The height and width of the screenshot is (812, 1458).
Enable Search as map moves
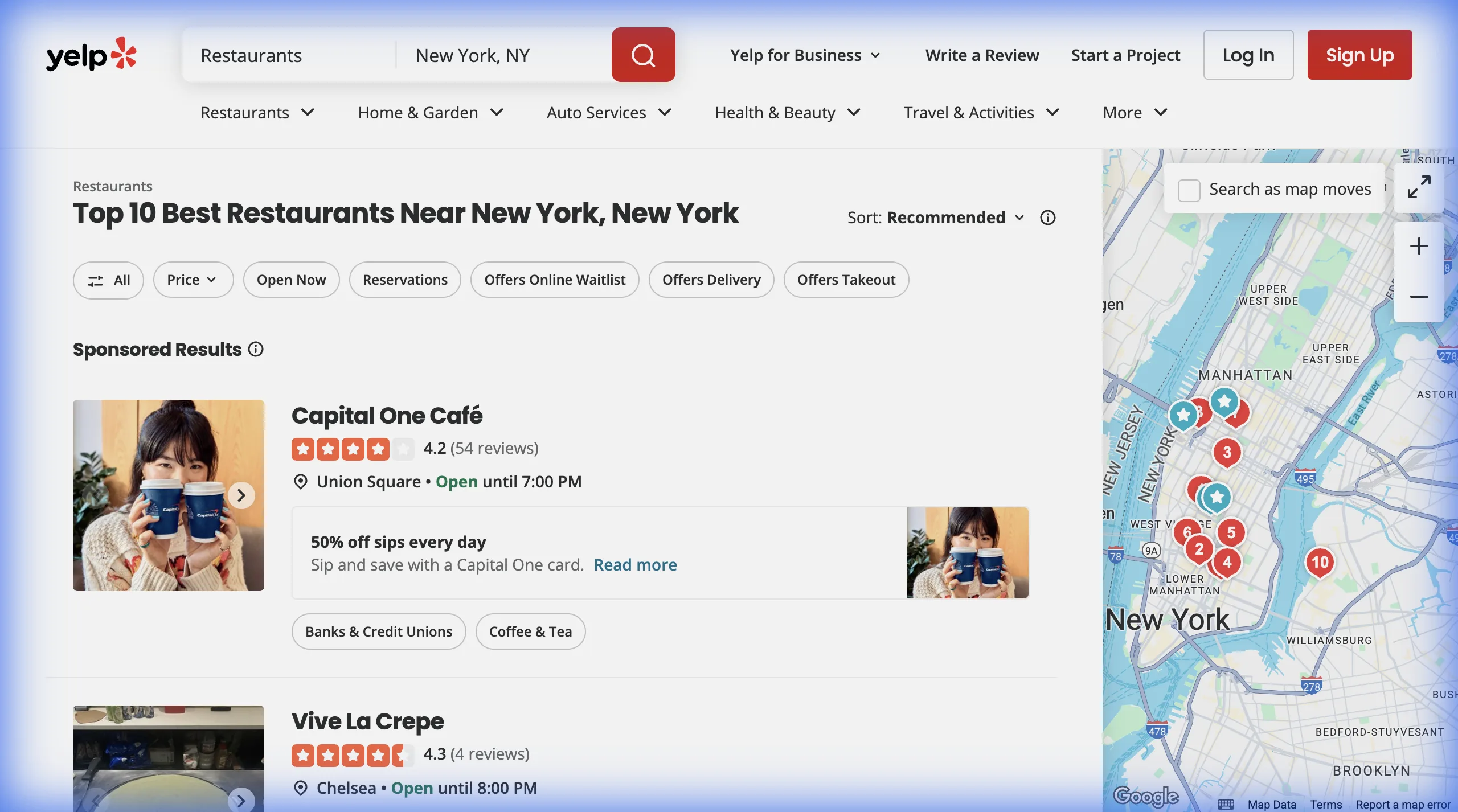1189,191
